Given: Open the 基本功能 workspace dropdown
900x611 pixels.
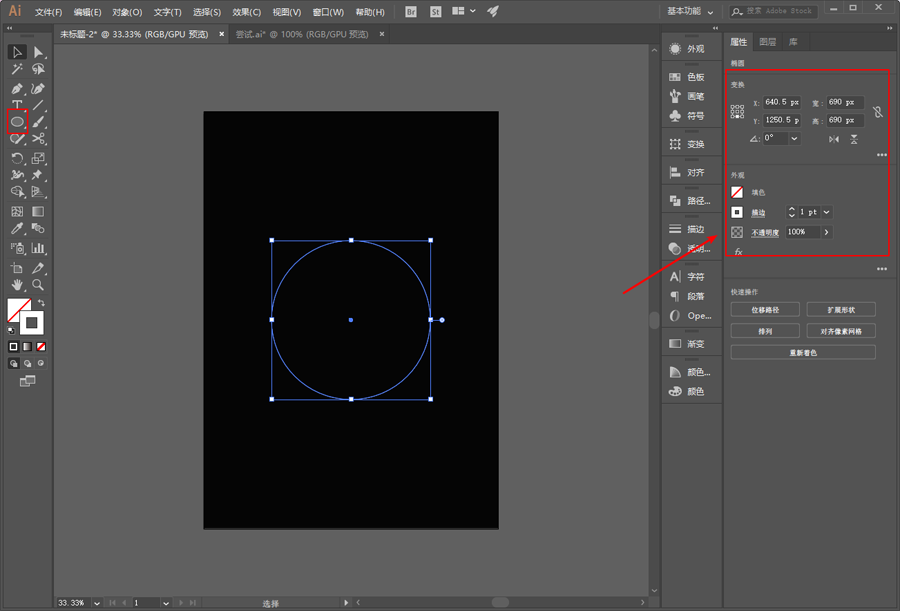Looking at the screenshot, I should click(690, 11).
